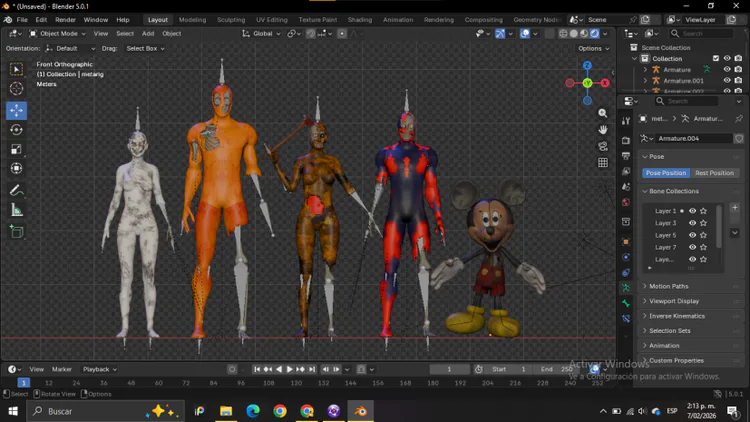
Task: Click the Armature.004 name field
Action: coord(694,138)
